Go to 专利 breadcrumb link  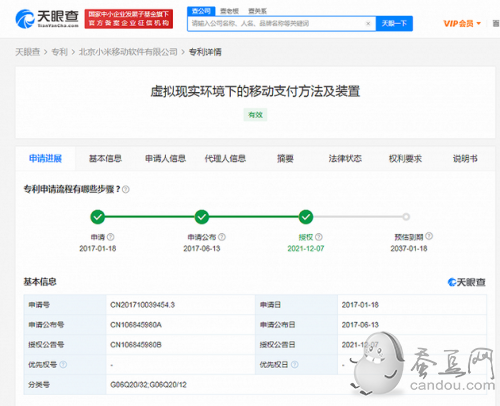[59, 52]
